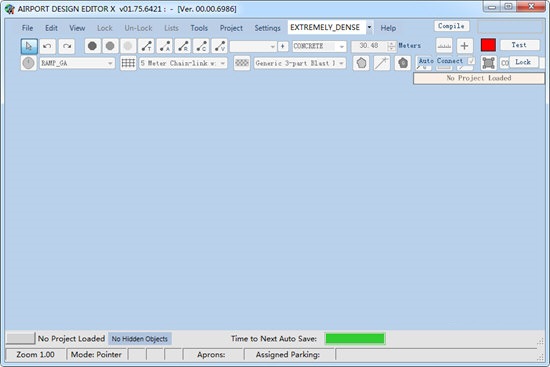550x367 pixels.
Task: Select the link tool labeled V
Action: (220, 46)
